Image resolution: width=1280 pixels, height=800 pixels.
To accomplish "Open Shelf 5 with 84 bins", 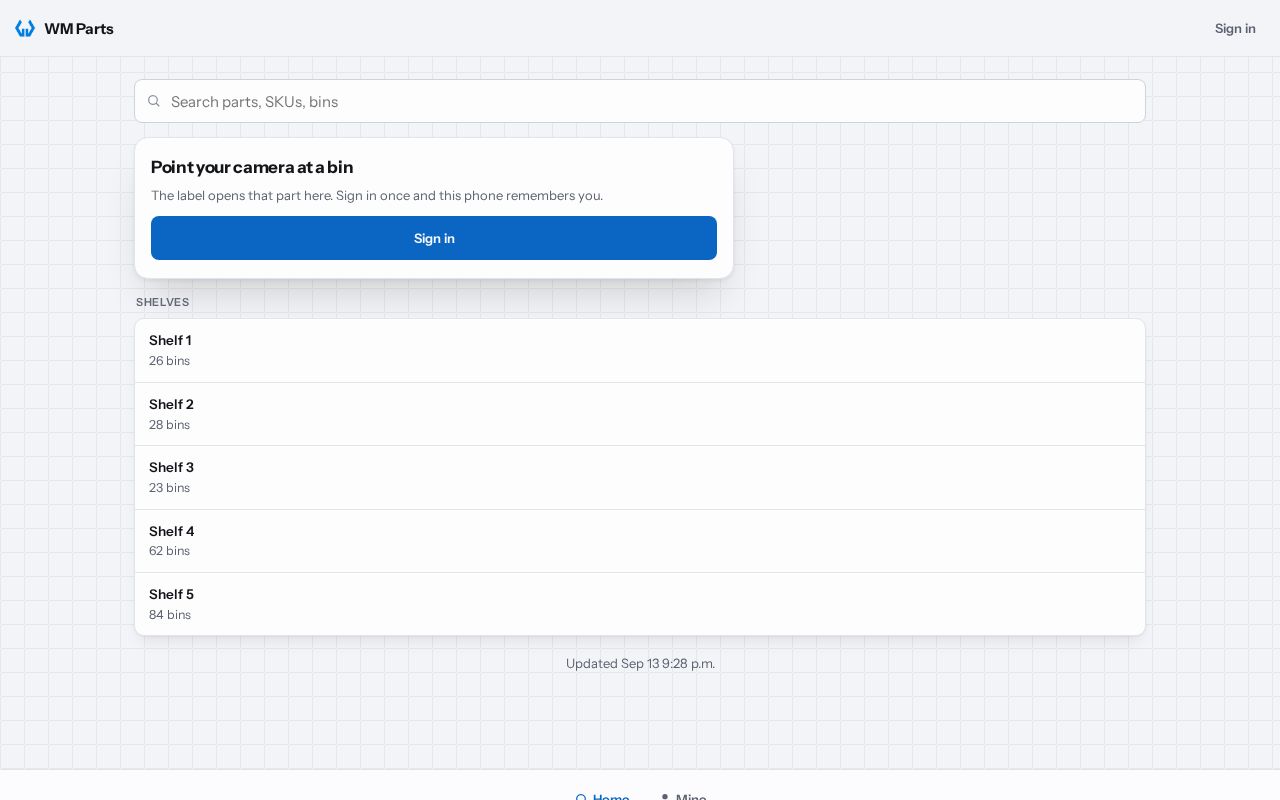I will pos(640,604).
